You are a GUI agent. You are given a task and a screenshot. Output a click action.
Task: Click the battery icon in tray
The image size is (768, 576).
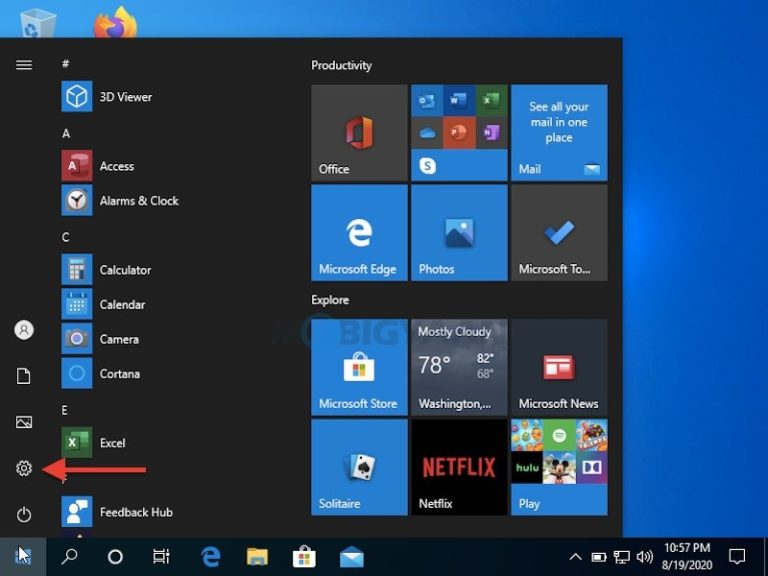pyautogui.click(x=599, y=557)
